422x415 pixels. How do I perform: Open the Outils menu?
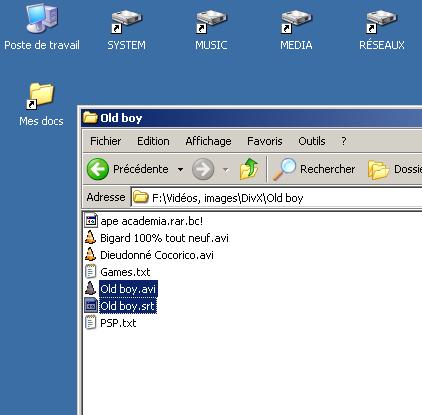tap(312, 141)
